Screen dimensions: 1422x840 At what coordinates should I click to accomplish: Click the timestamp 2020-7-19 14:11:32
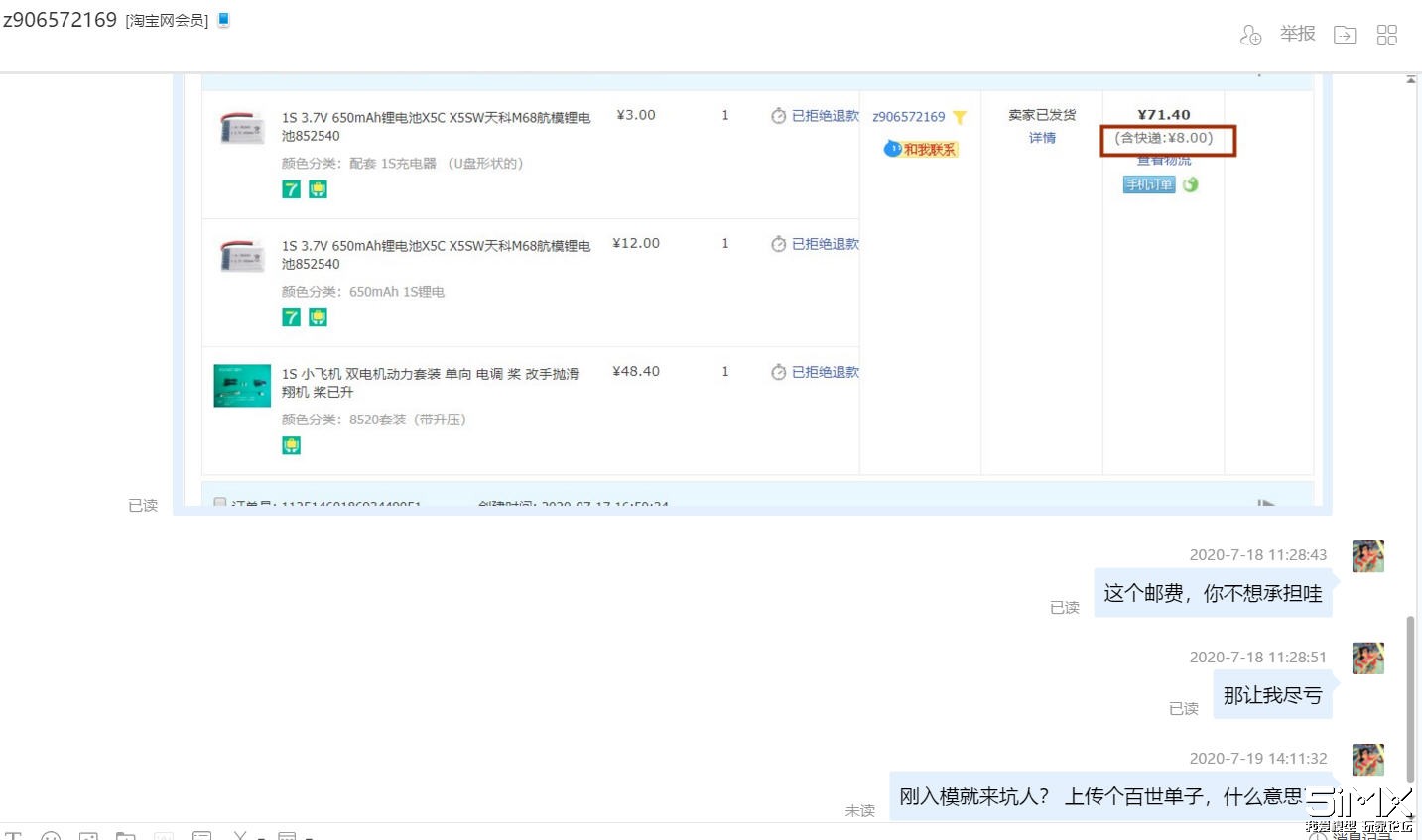point(1258,759)
